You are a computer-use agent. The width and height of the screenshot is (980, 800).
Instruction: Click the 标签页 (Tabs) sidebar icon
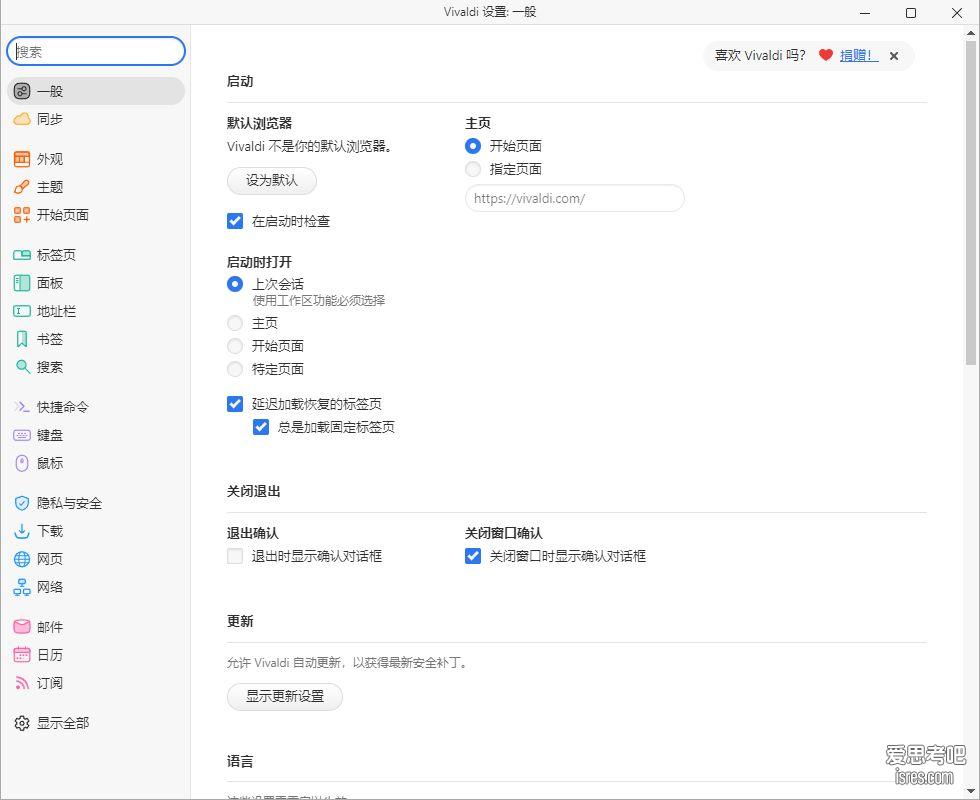(22, 255)
